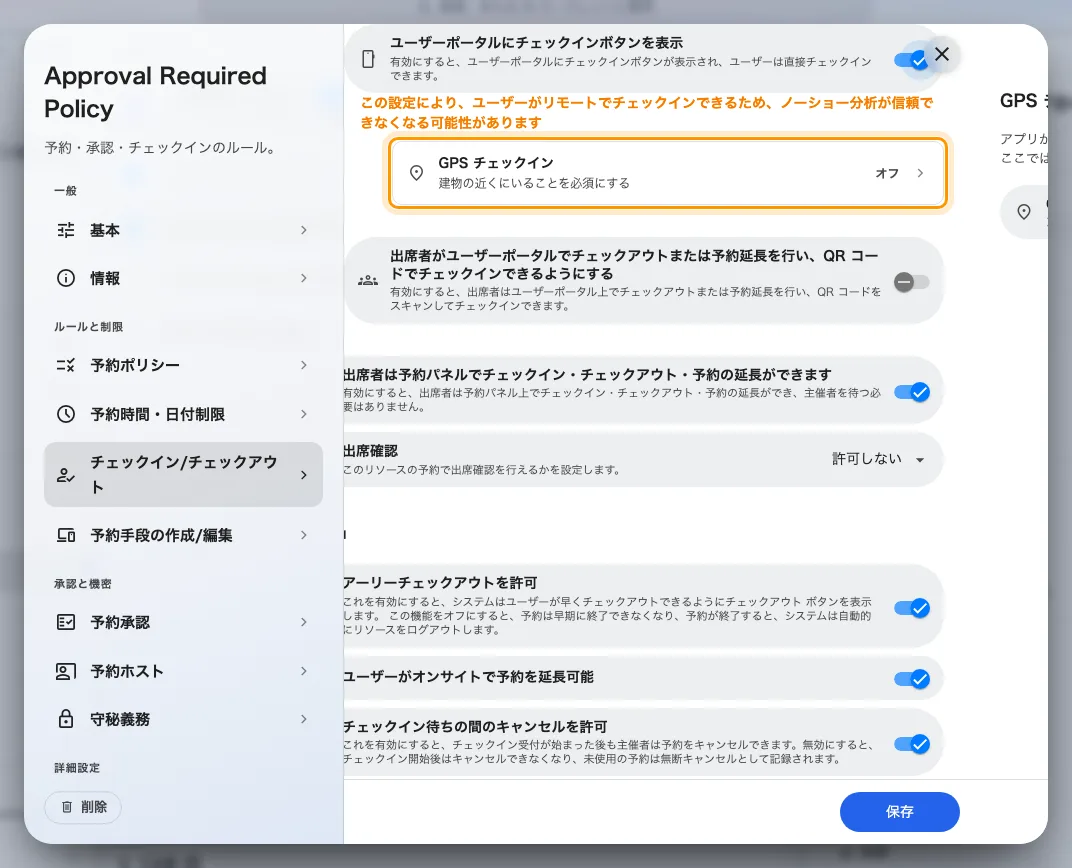
Task: Toggle ユーザーがオンサイトで予約を延長可能 switch
Action: 911,679
